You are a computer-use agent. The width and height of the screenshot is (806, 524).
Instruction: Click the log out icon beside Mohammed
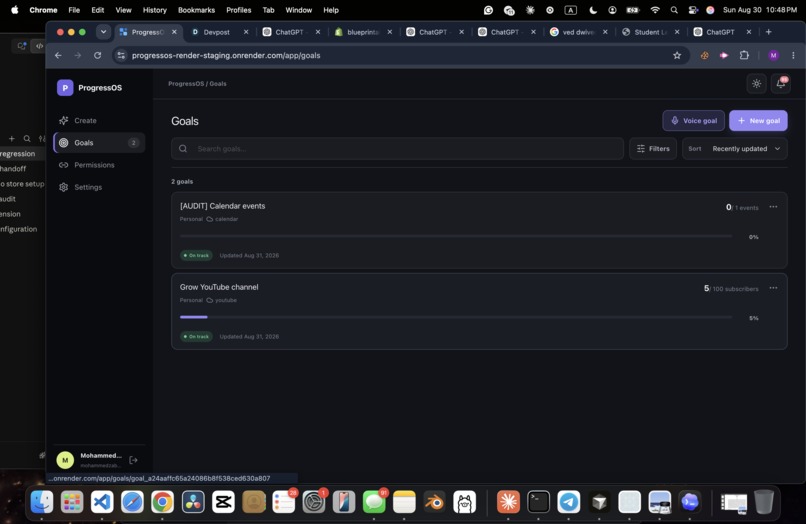pyautogui.click(x=133, y=460)
